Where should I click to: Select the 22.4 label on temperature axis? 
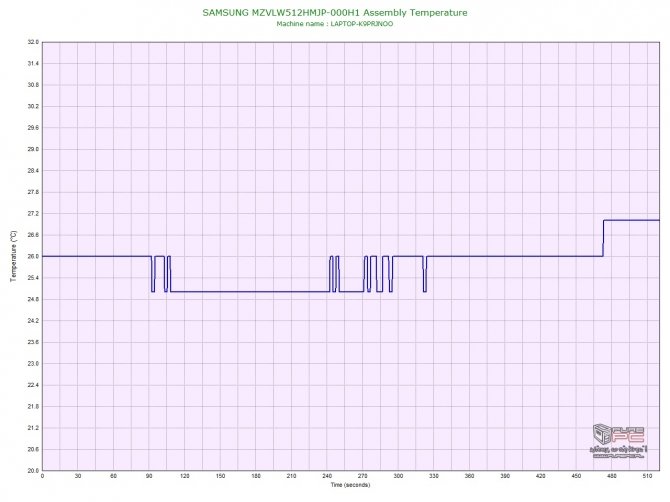pos(33,385)
